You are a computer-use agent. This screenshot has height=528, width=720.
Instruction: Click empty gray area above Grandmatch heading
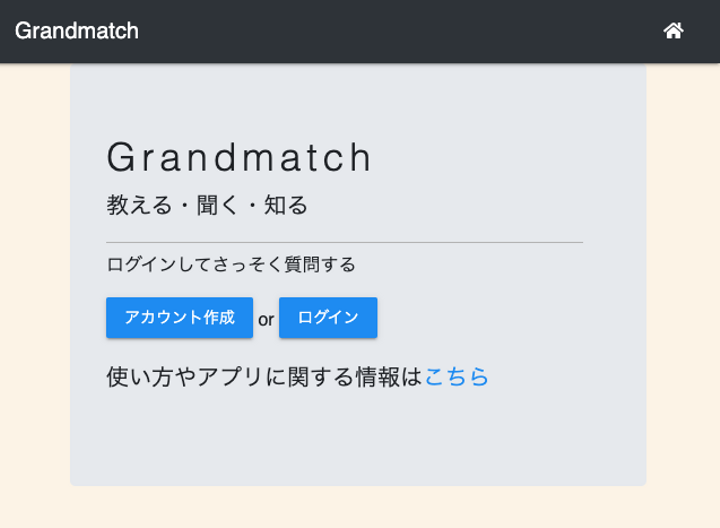click(358, 100)
